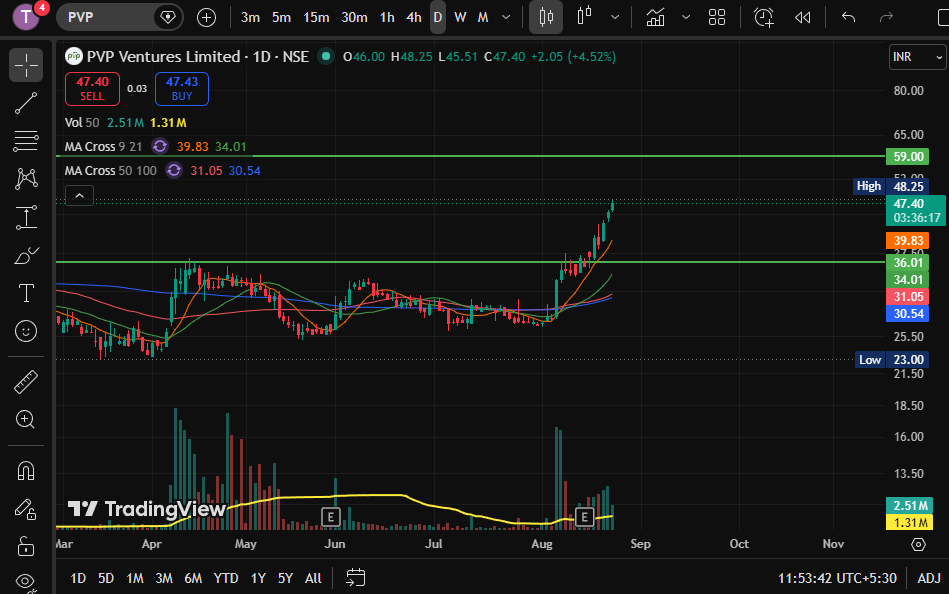Select the 3m timeframe
Viewport: 949px width, 594px height.
(250, 17)
